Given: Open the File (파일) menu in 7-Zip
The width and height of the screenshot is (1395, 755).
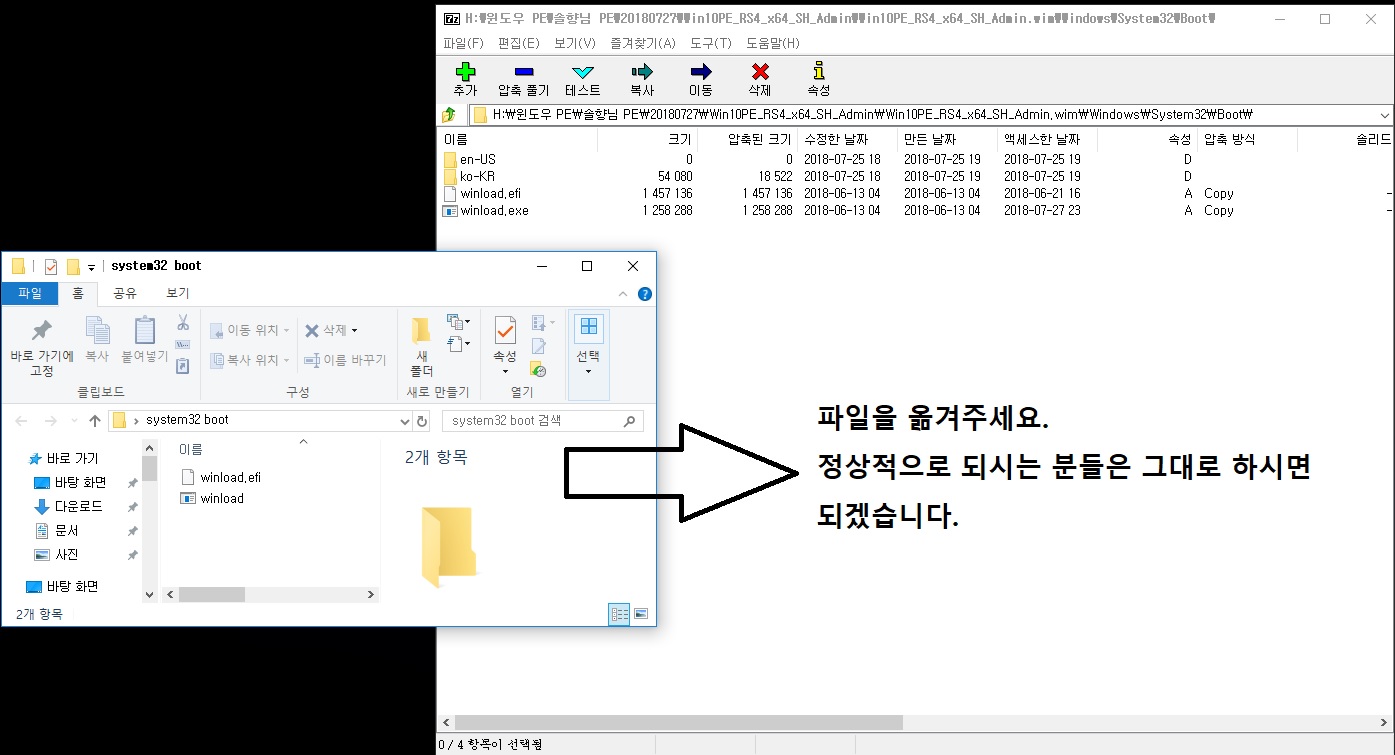Looking at the screenshot, I should (x=463, y=44).
